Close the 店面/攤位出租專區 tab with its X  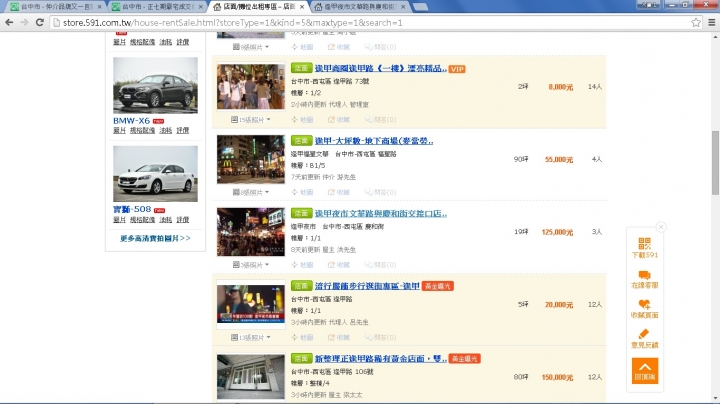click(302, 7)
